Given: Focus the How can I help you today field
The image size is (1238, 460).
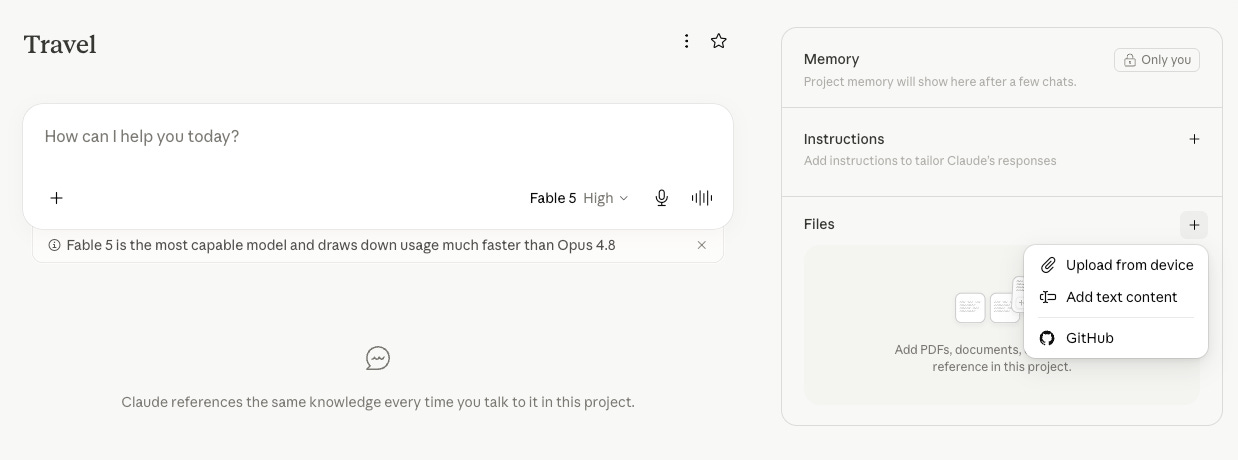Looking at the screenshot, I should (x=378, y=137).
